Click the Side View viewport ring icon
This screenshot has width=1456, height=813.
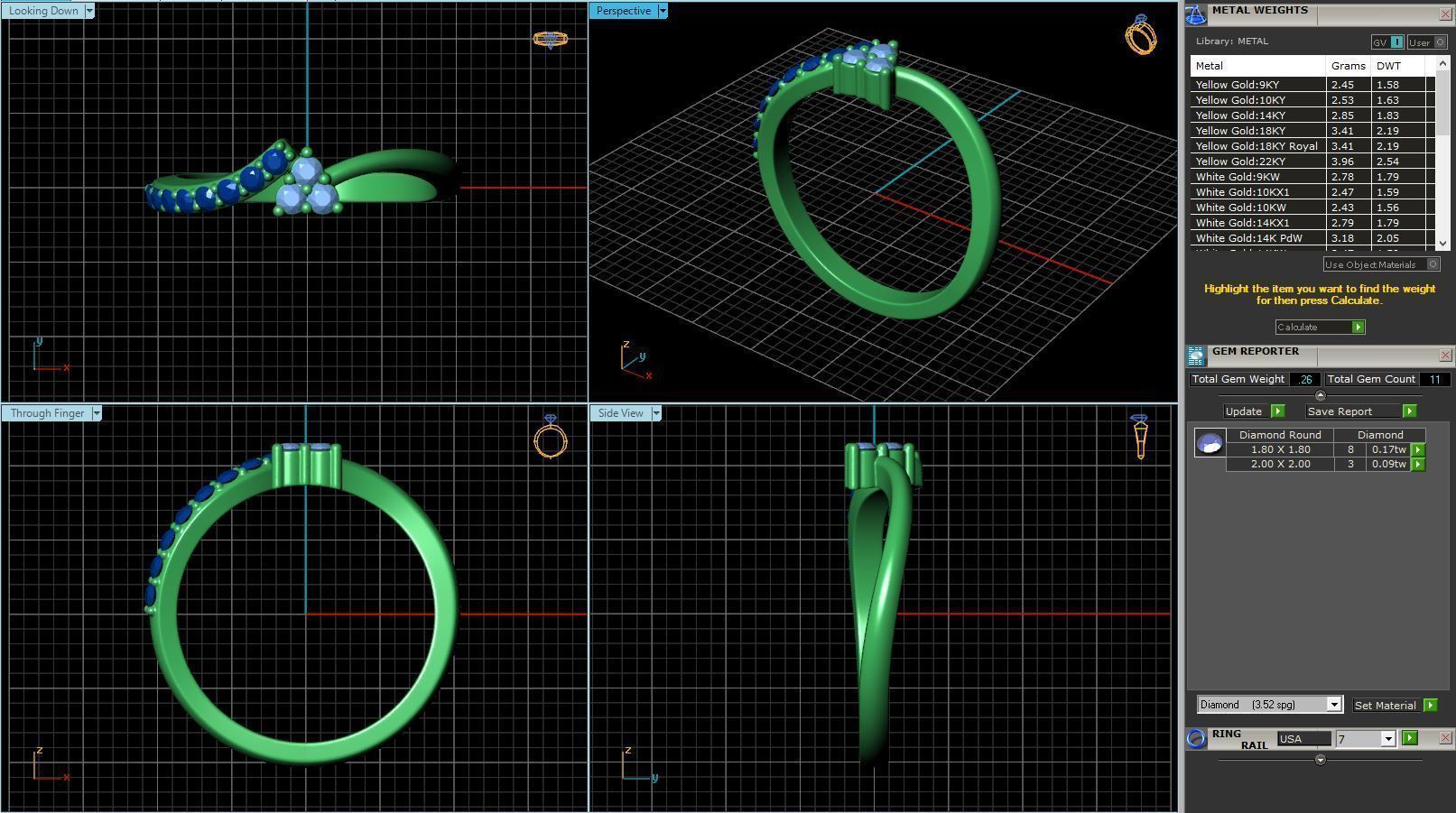(x=1139, y=437)
